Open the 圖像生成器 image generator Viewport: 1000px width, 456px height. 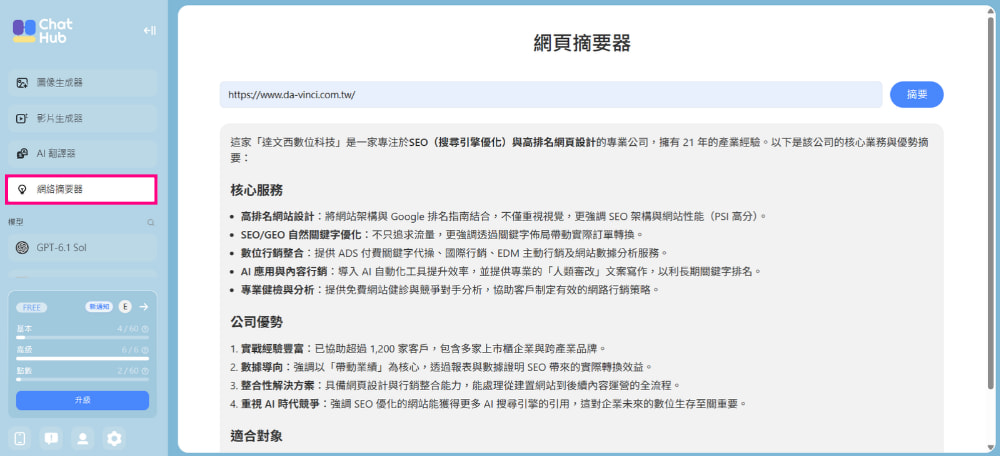pyautogui.click(x=82, y=83)
